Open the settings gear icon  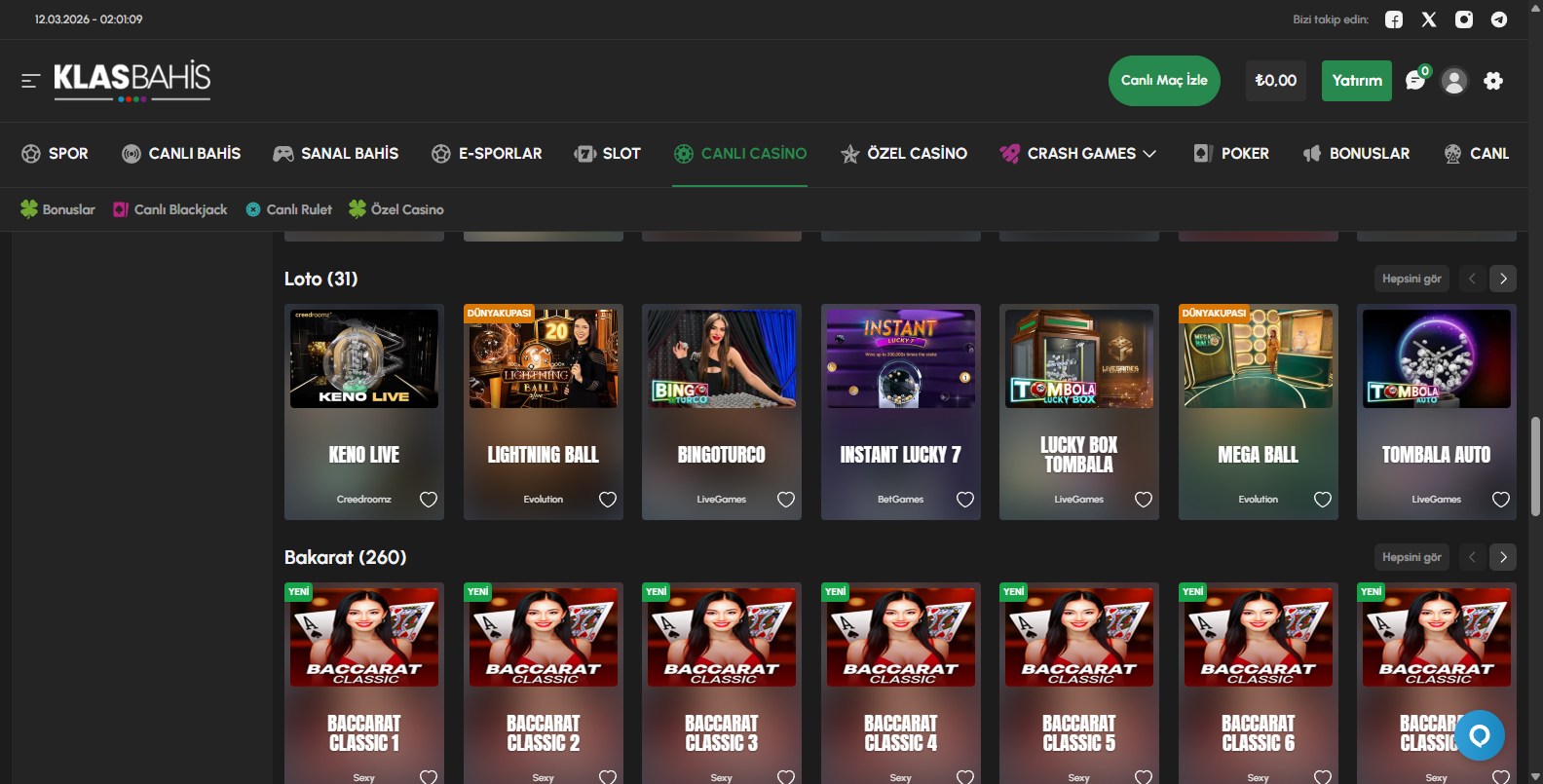pos(1493,81)
